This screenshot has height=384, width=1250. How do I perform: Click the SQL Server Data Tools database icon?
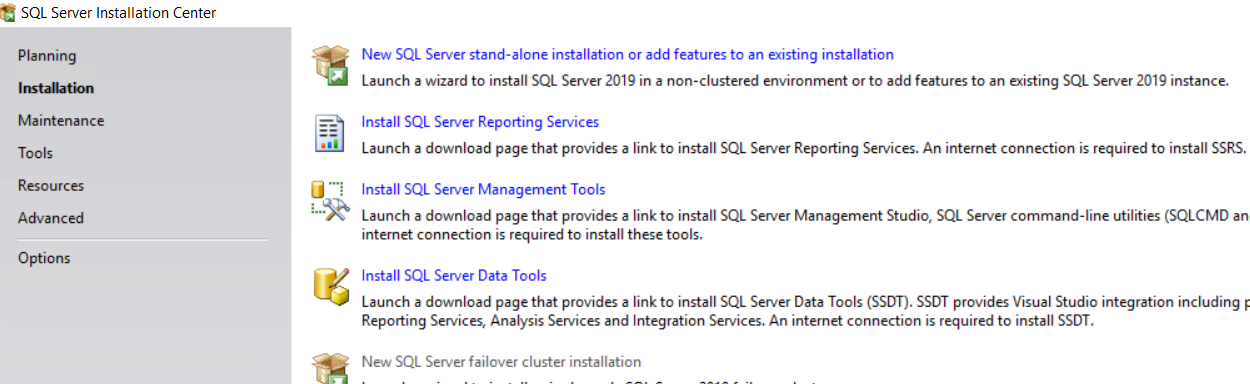tap(330, 285)
